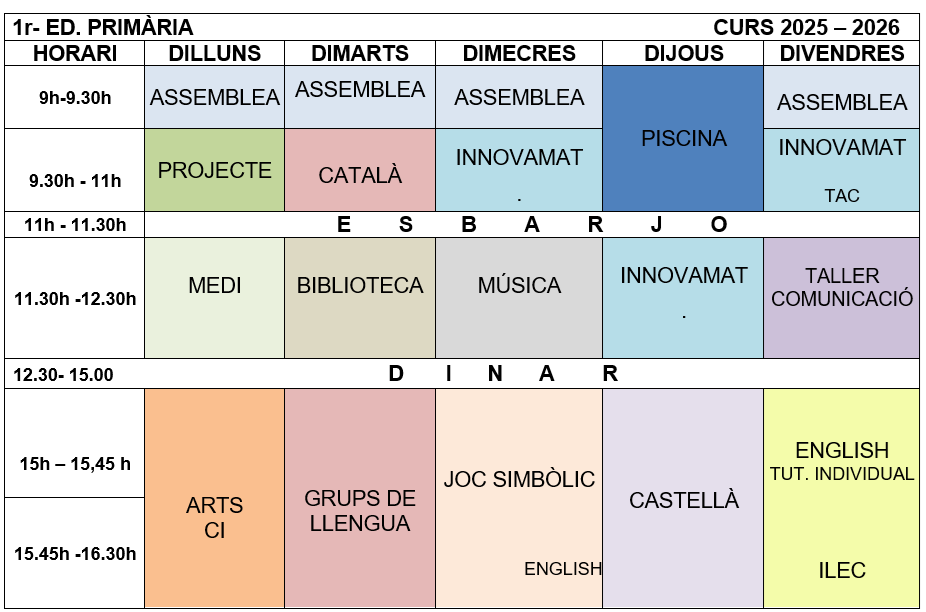This screenshot has width=926, height=612.
Task: Select the DIVENDRES column header
Action: (841, 54)
